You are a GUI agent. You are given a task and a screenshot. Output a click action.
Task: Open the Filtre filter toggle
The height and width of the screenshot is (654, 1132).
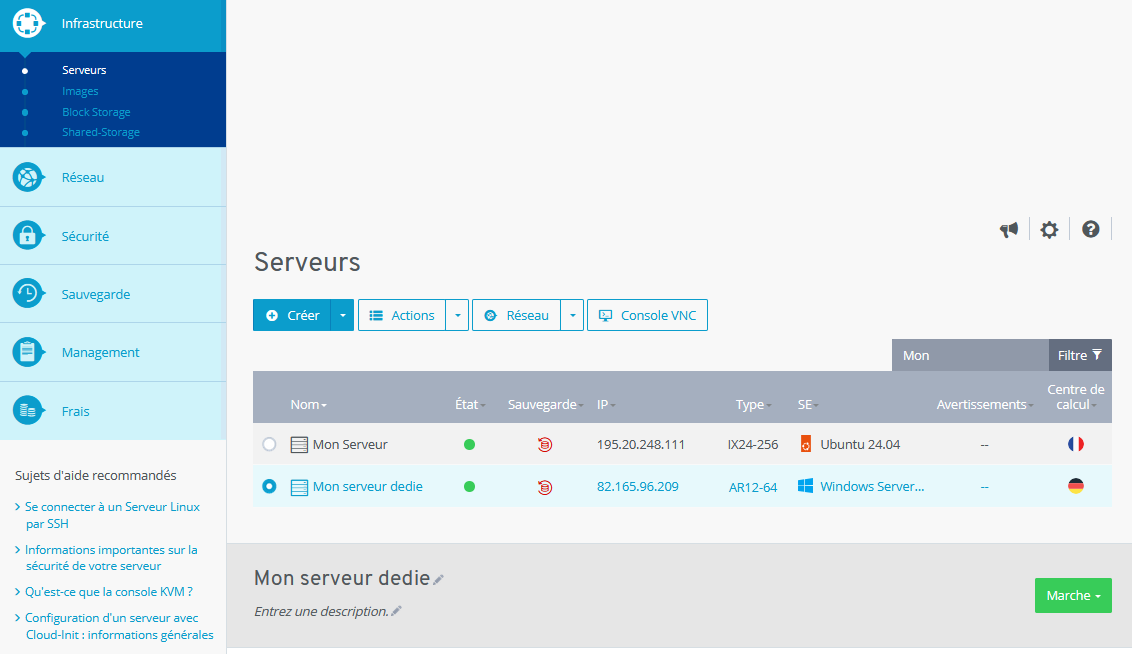click(x=1080, y=355)
